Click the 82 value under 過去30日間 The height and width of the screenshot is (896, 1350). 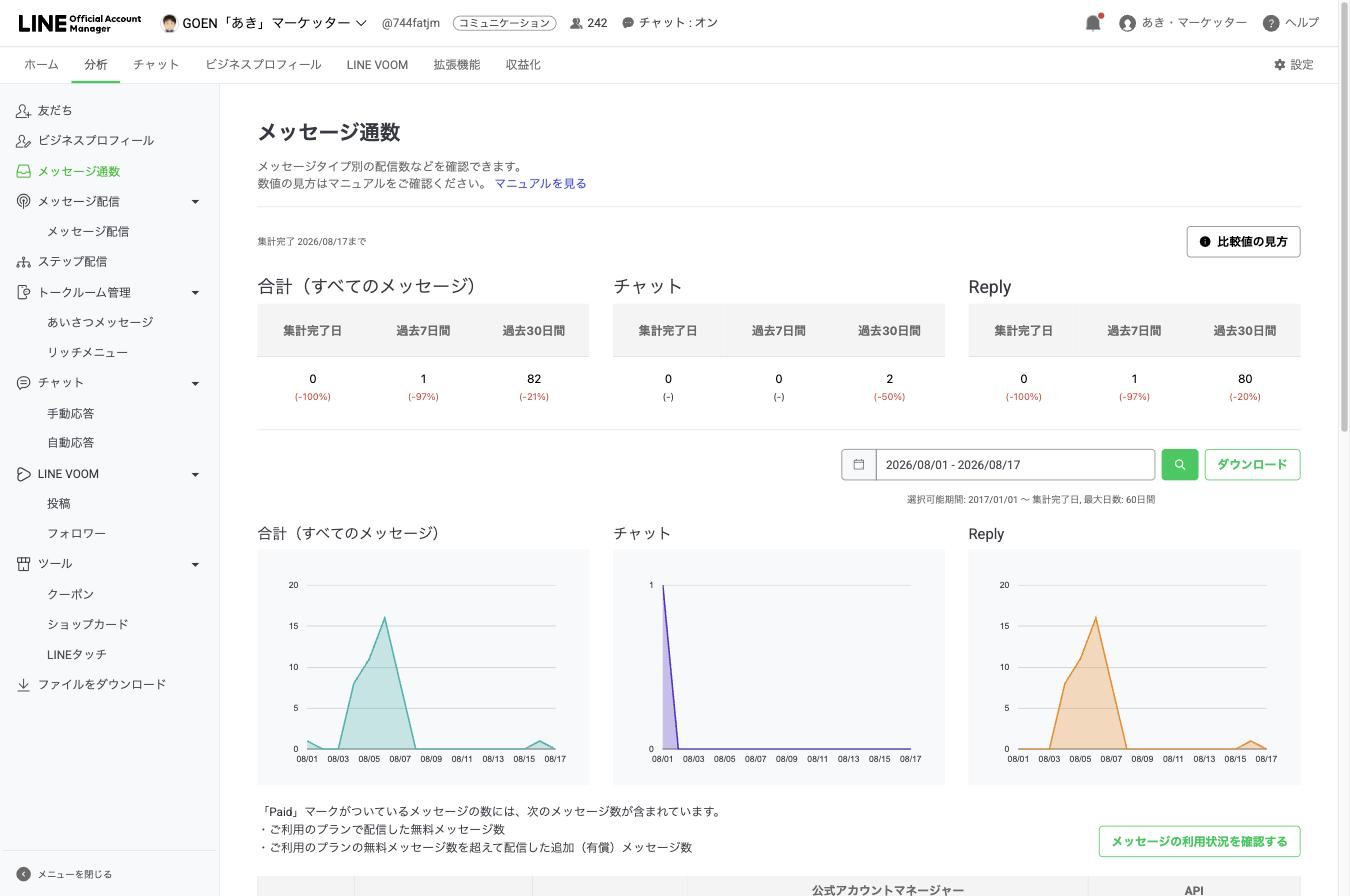coord(534,379)
